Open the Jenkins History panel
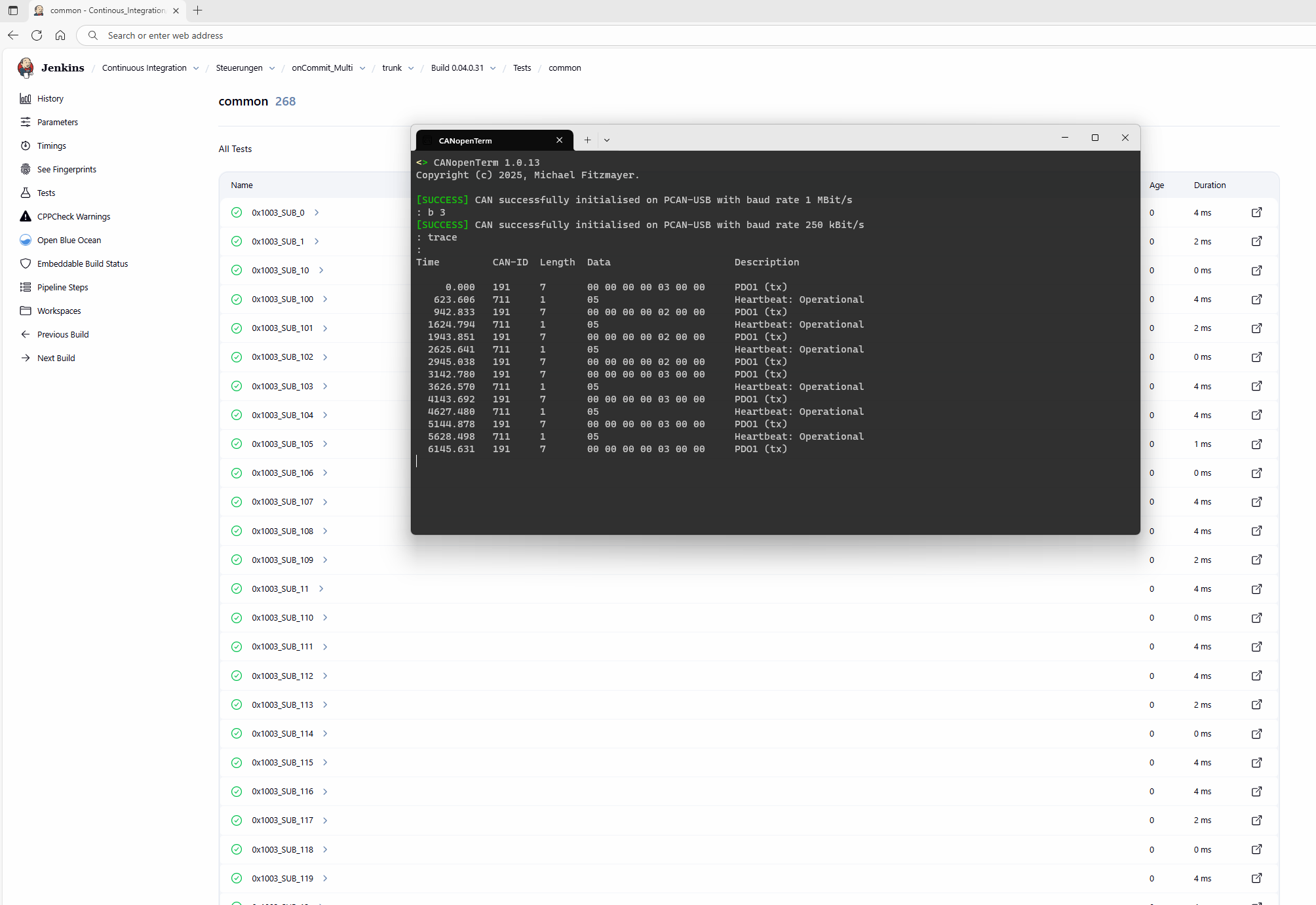 pos(50,98)
